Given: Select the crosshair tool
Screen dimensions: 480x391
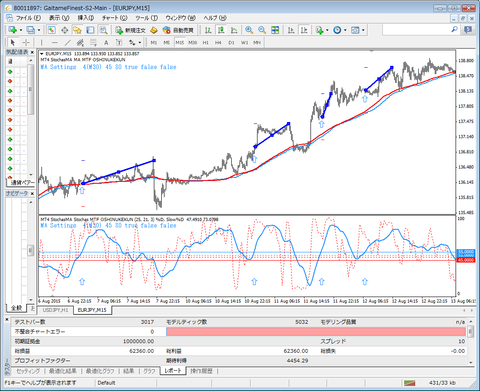Looking at the screenshot, I should coord(26,42).
